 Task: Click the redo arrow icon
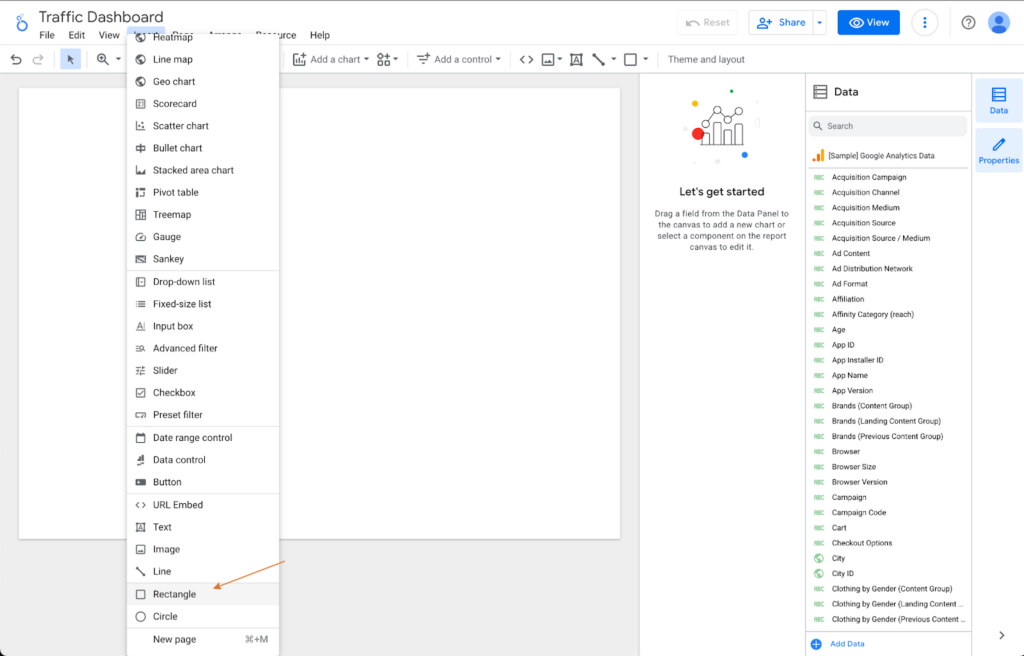click(x=38, y=59)
